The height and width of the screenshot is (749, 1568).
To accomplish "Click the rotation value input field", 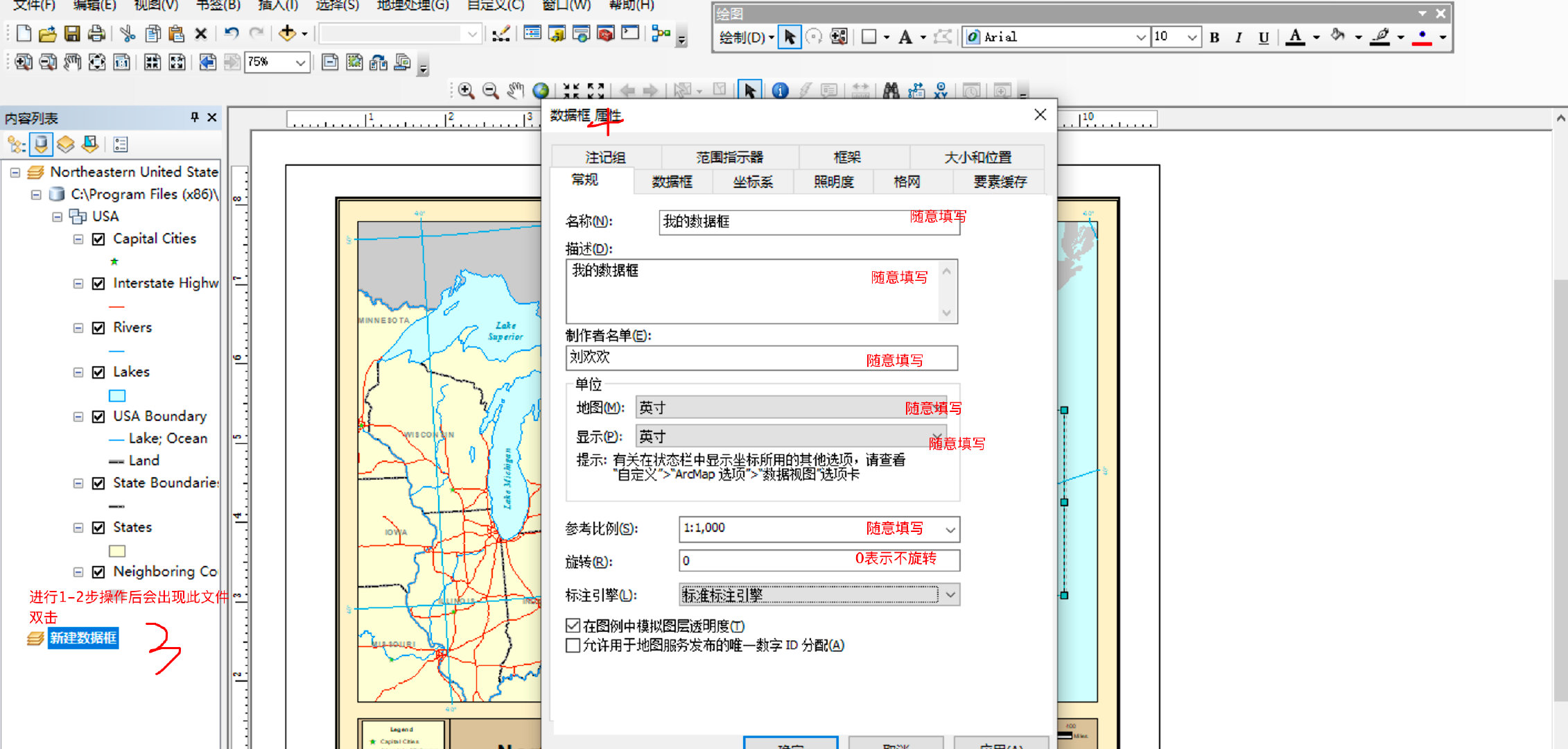I will tap(763, 560).
